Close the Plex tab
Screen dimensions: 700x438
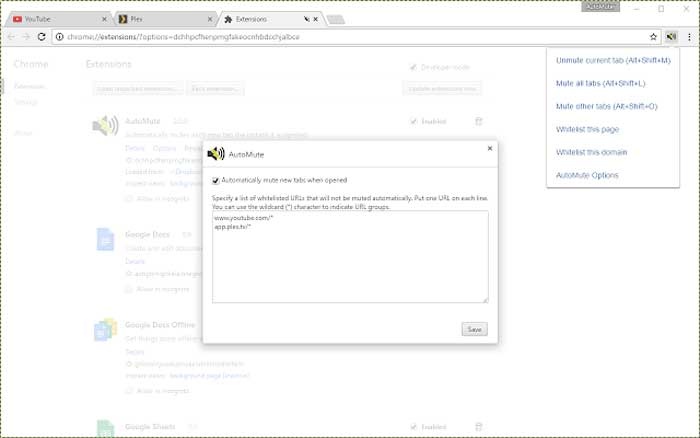click(x=210, y=19)
